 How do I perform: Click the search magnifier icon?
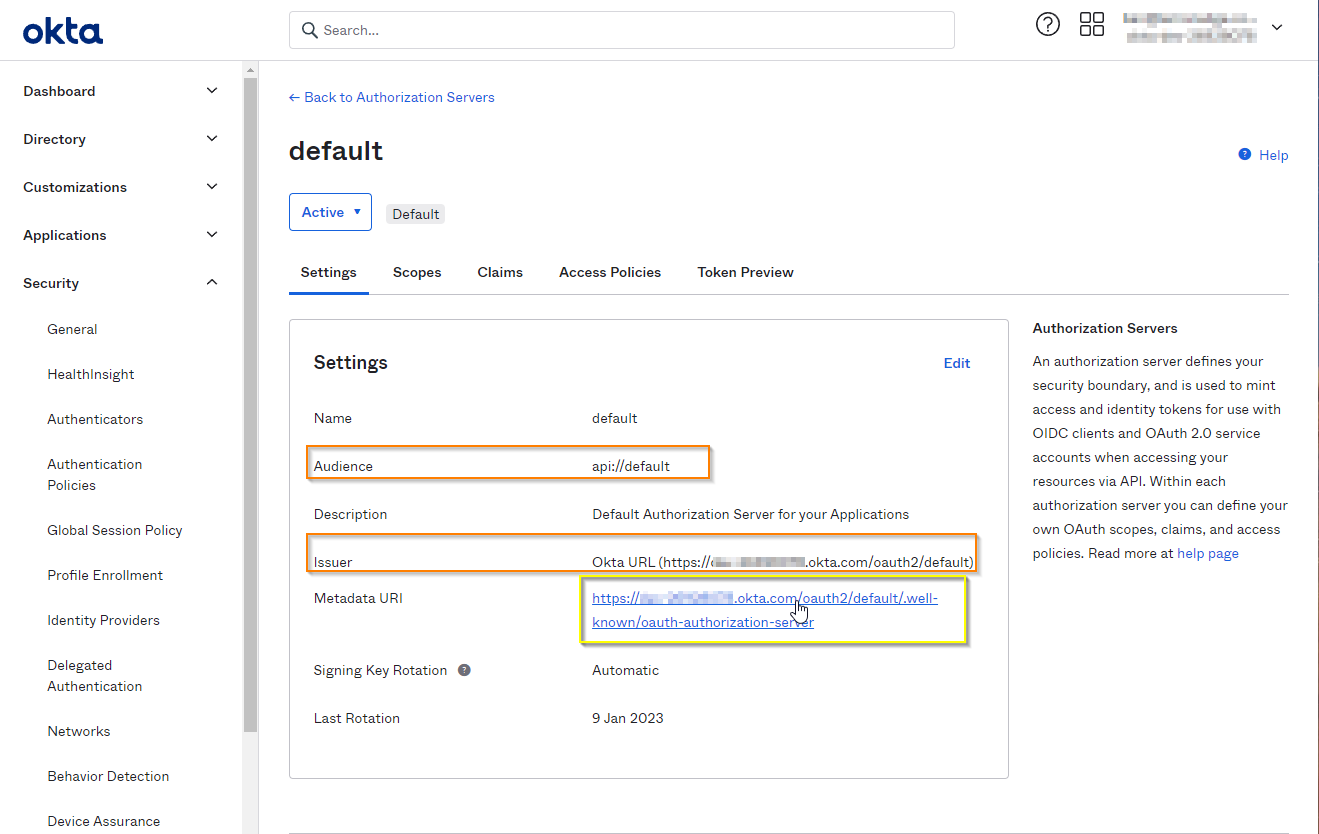pos(310,30)
